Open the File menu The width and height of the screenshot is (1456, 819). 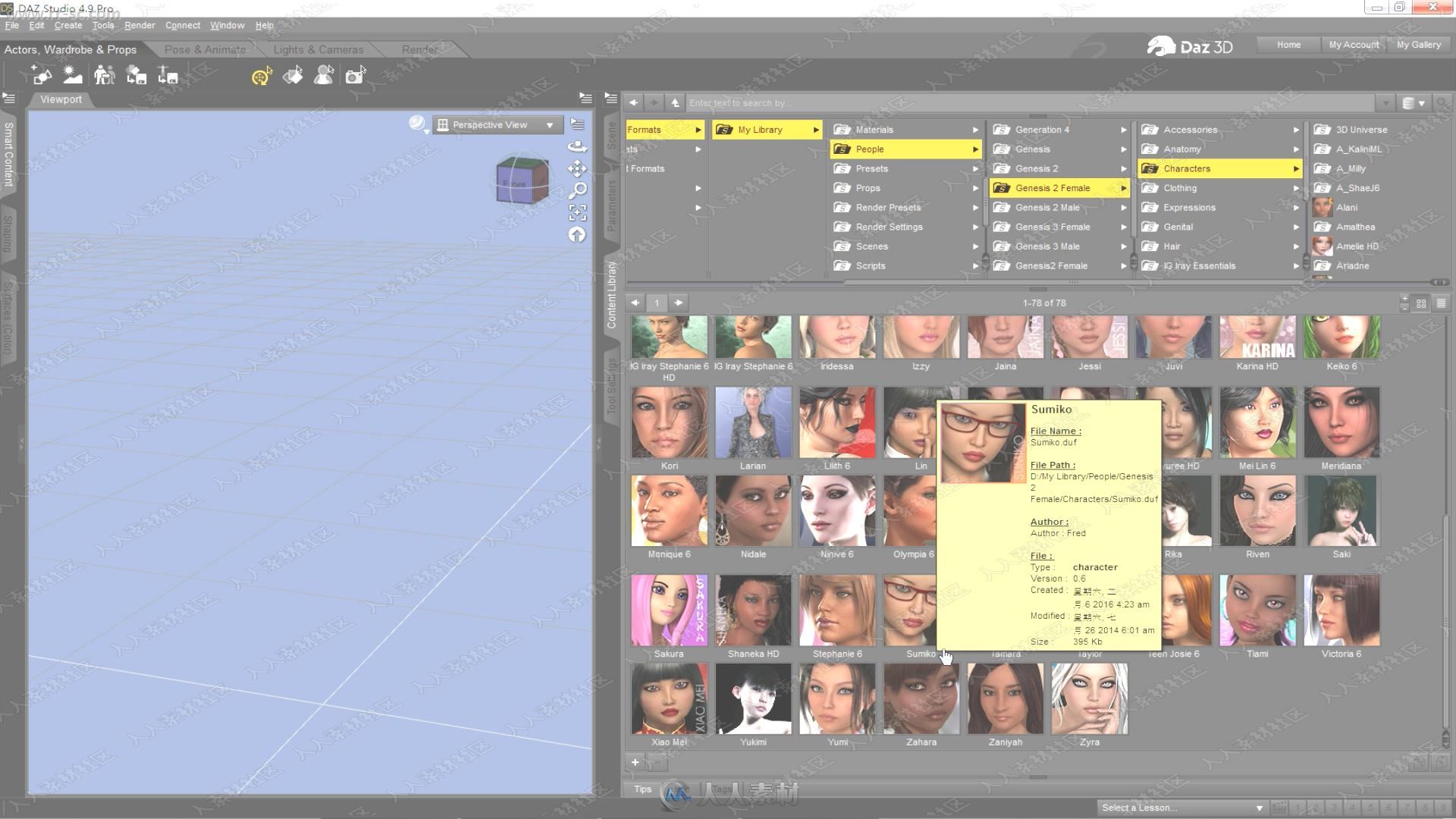pos(12,25)
